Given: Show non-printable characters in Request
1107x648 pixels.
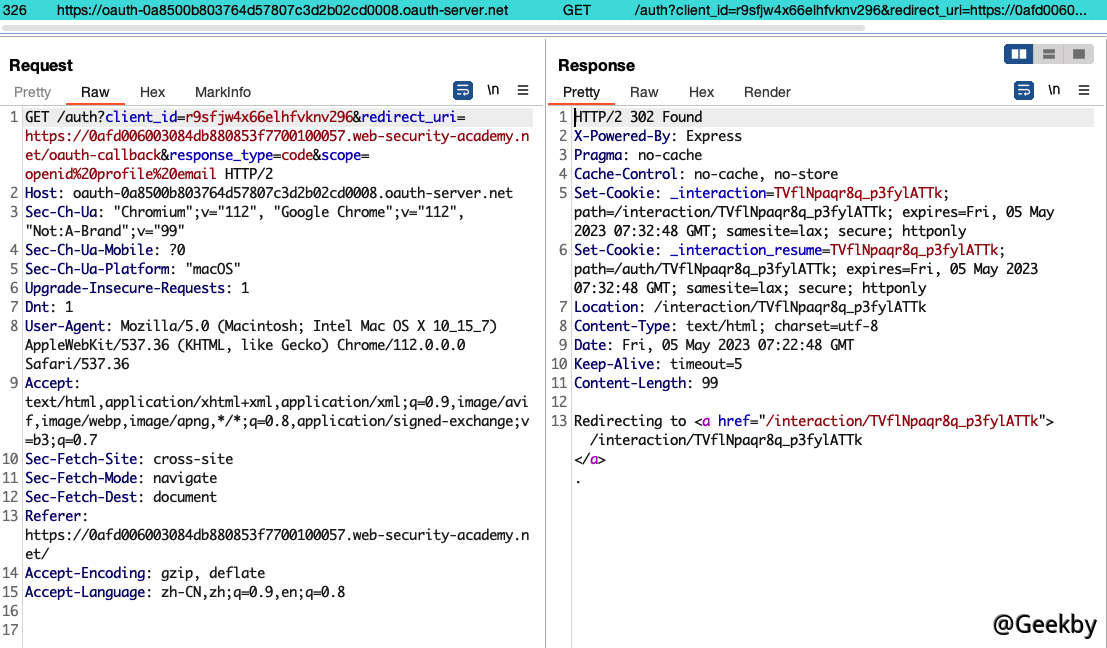Looking at the screenshot, I should tap(493, 90).
